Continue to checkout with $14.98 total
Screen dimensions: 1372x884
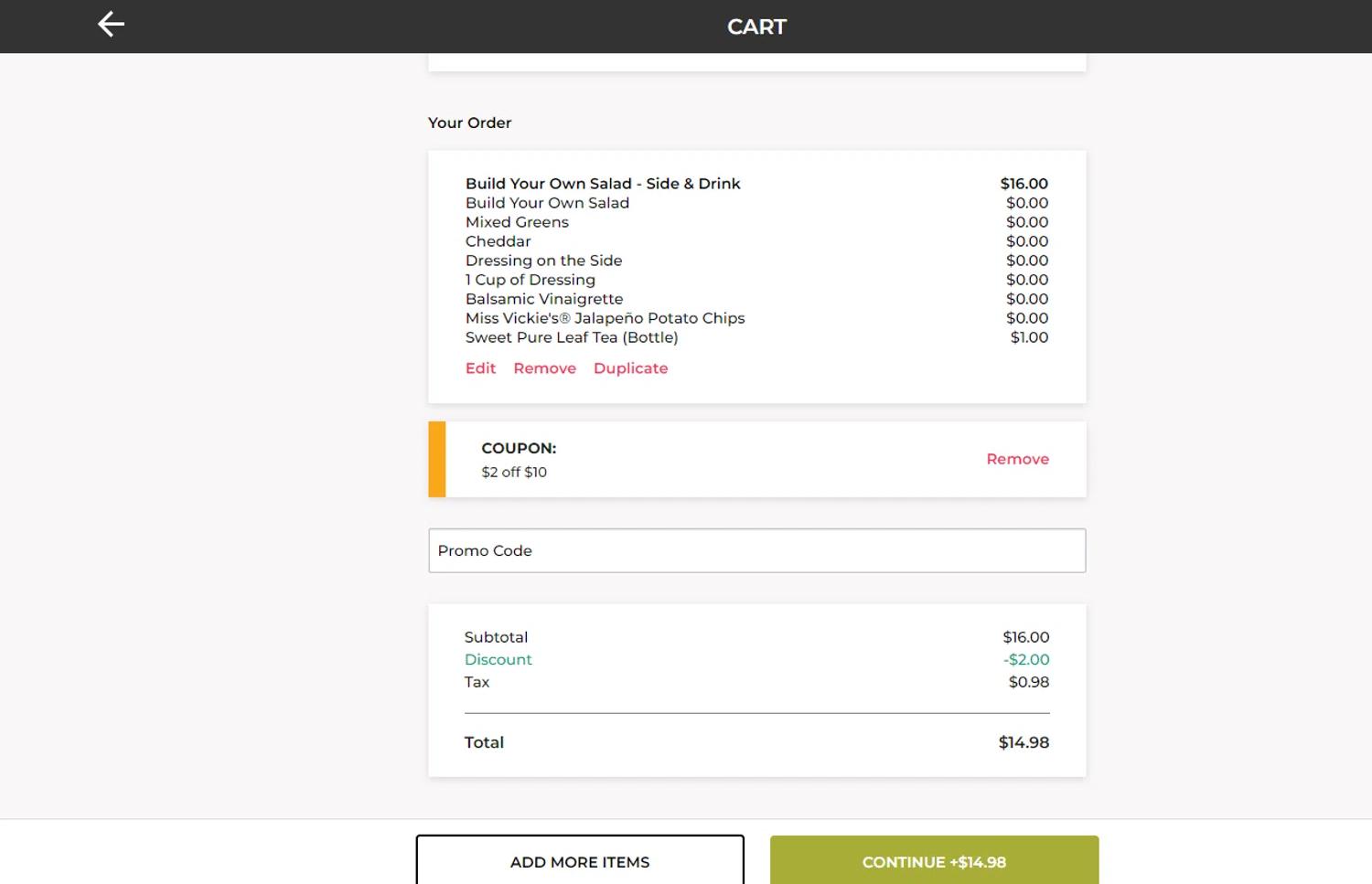coord(934,861)
